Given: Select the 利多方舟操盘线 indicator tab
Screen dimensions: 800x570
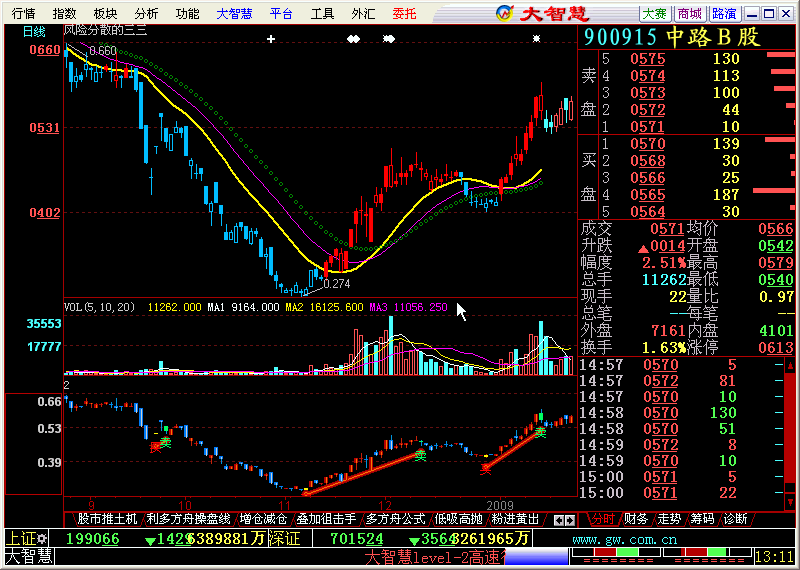Looking at the screenshot, I should 188,519.
